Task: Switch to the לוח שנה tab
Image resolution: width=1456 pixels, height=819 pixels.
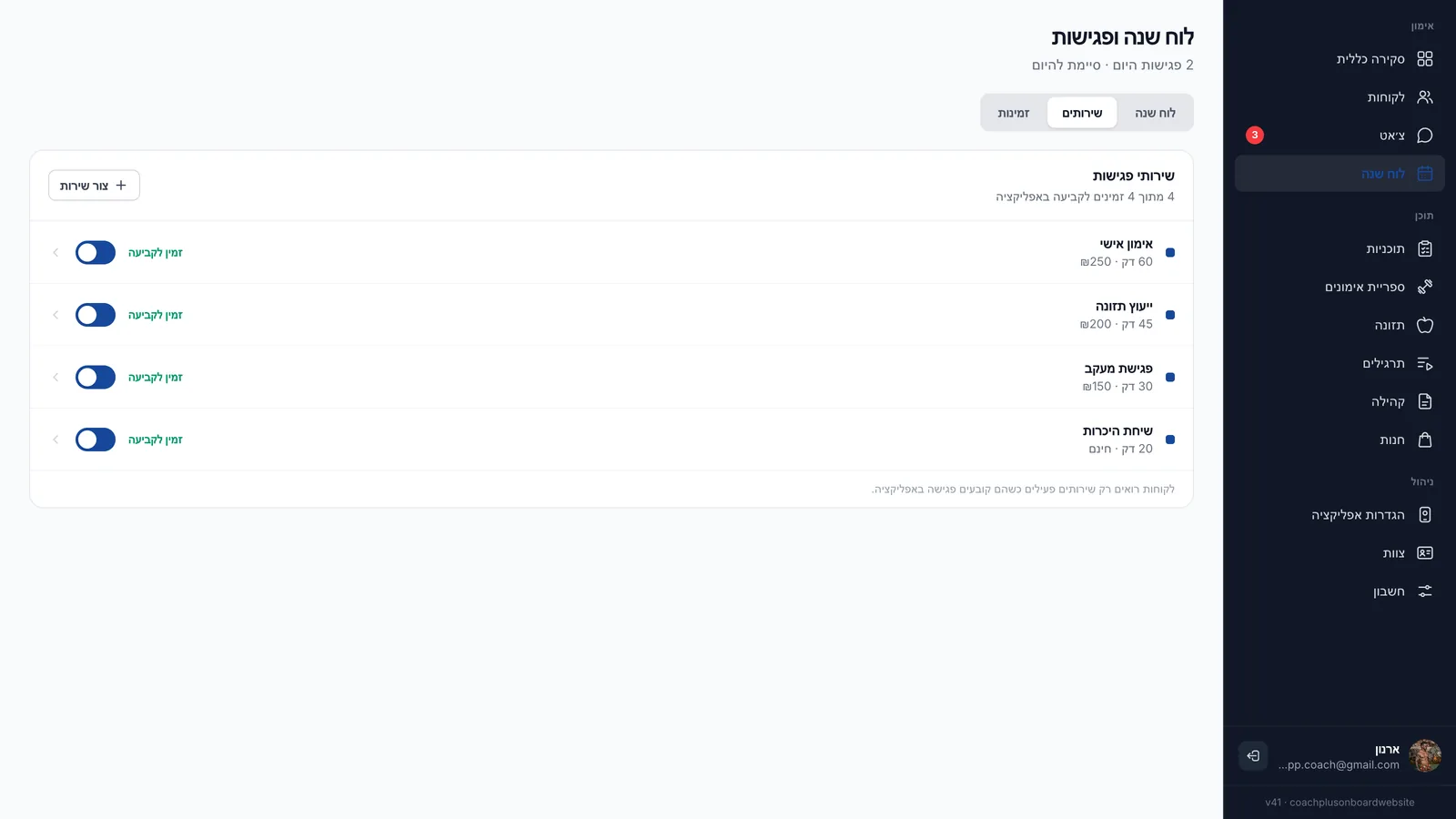Action: point(1155,113)
